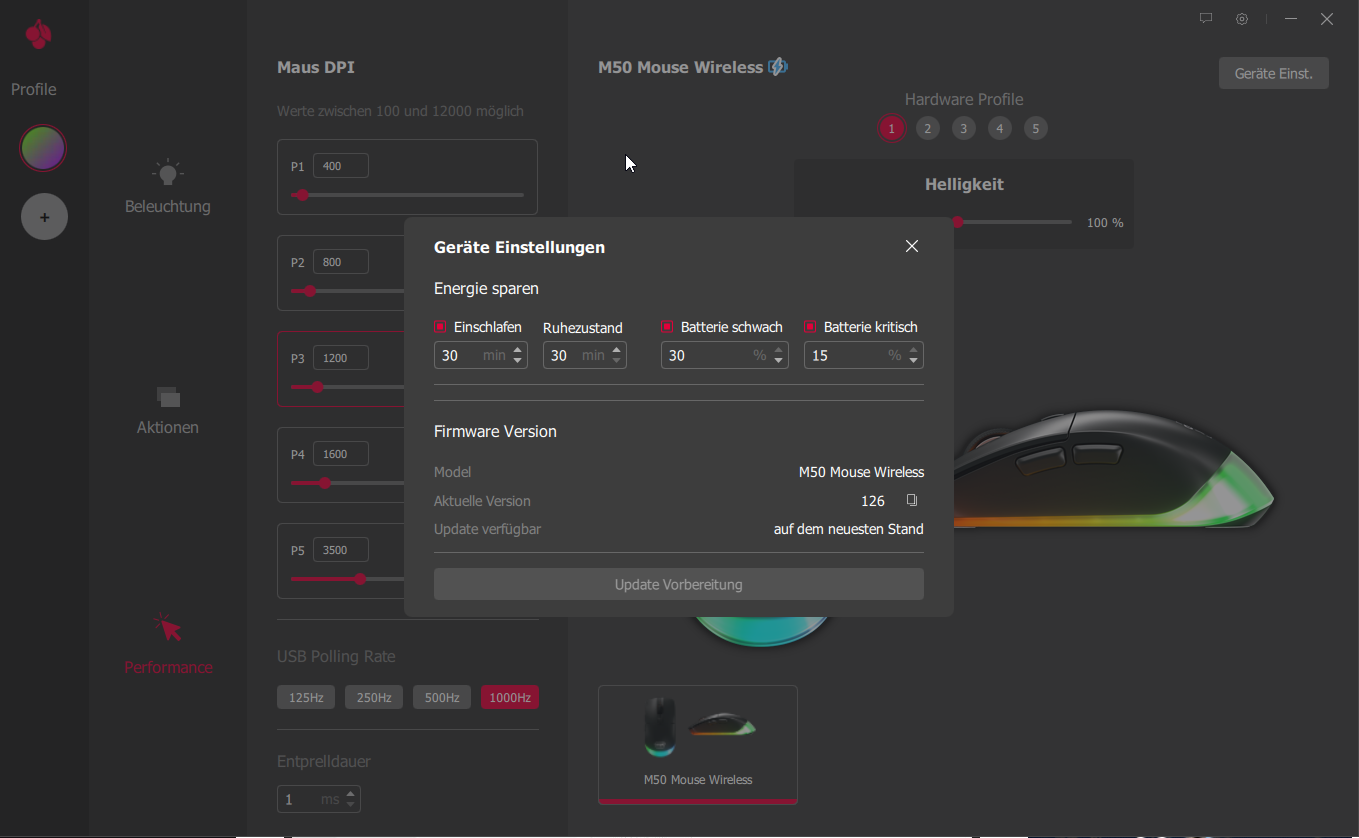
Task: Add a new profile with plus icon
Action: tap(44, 217)
